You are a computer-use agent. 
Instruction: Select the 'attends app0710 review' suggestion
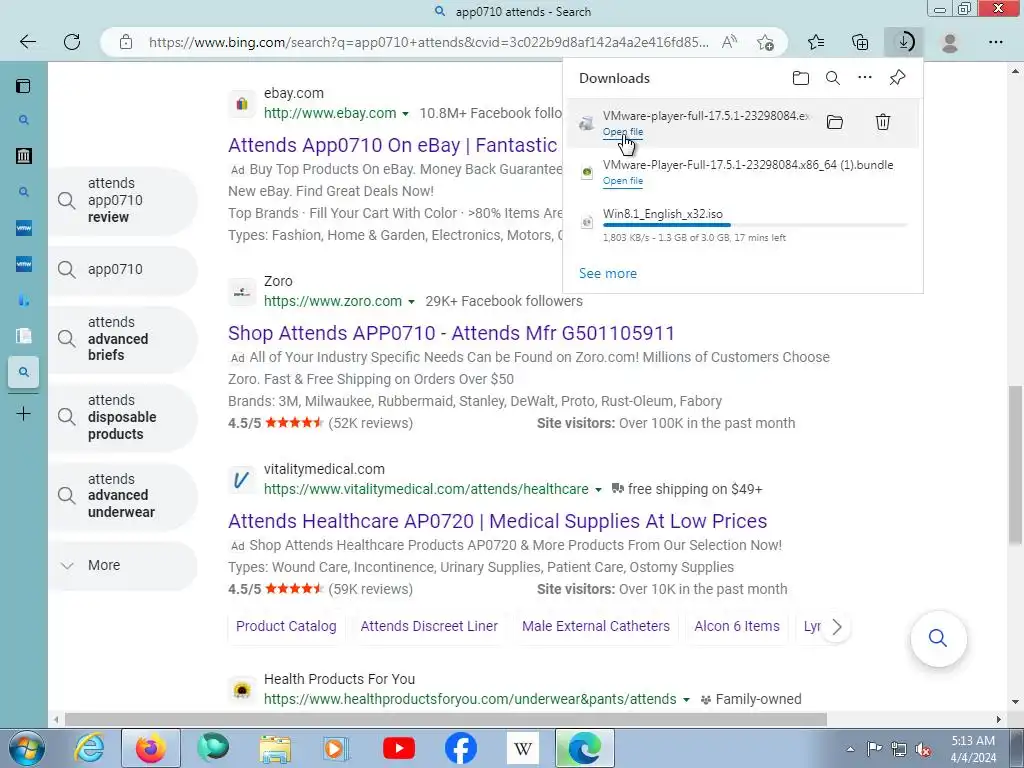coord(122,200)
